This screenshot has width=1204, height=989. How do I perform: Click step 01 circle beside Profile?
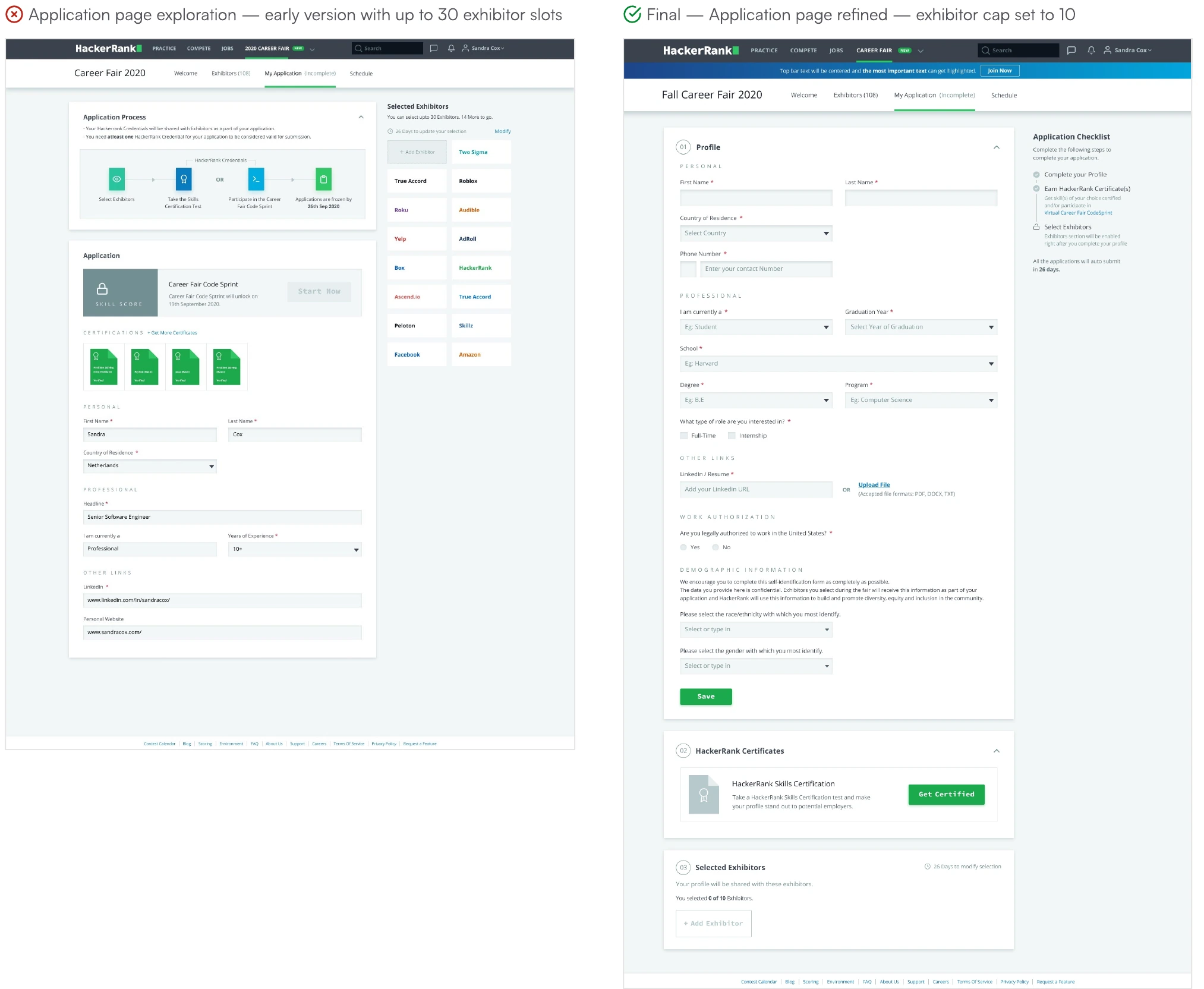click(x=683, y=147)
